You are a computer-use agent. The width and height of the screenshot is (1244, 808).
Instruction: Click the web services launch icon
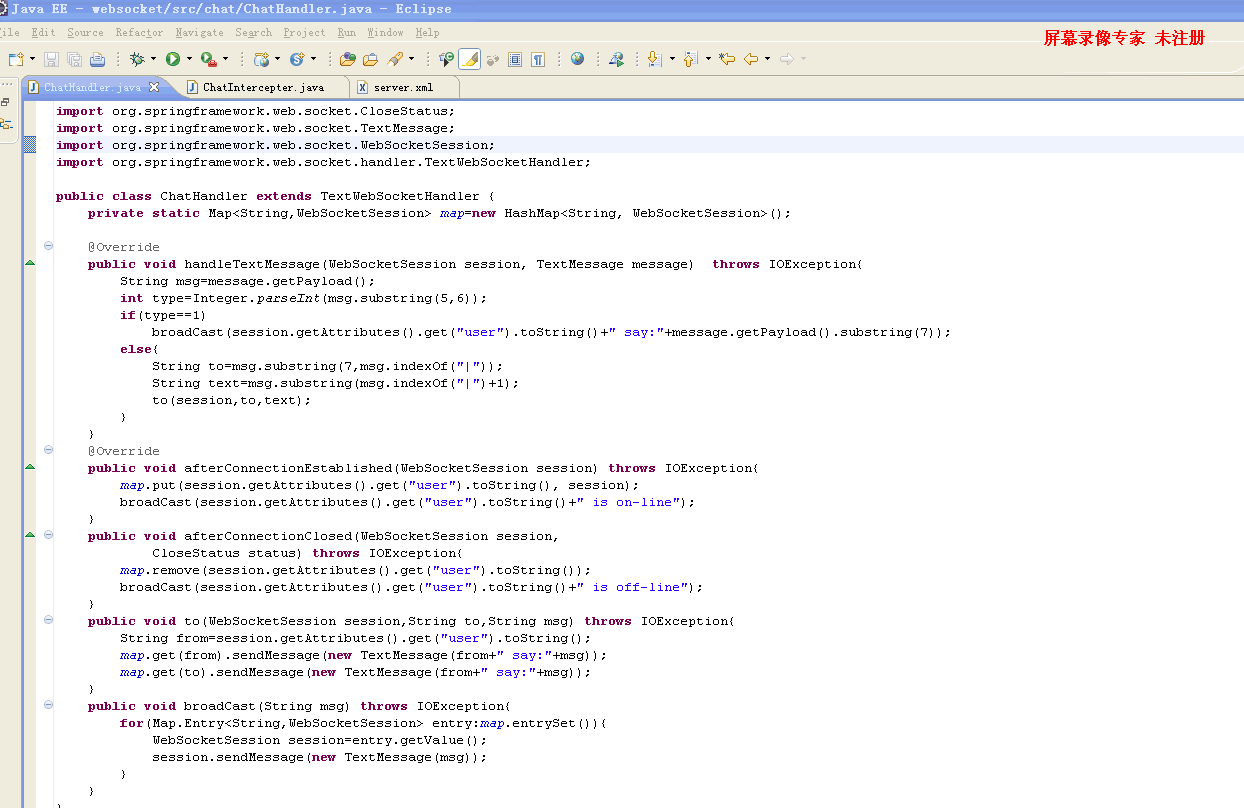(617, 59)
